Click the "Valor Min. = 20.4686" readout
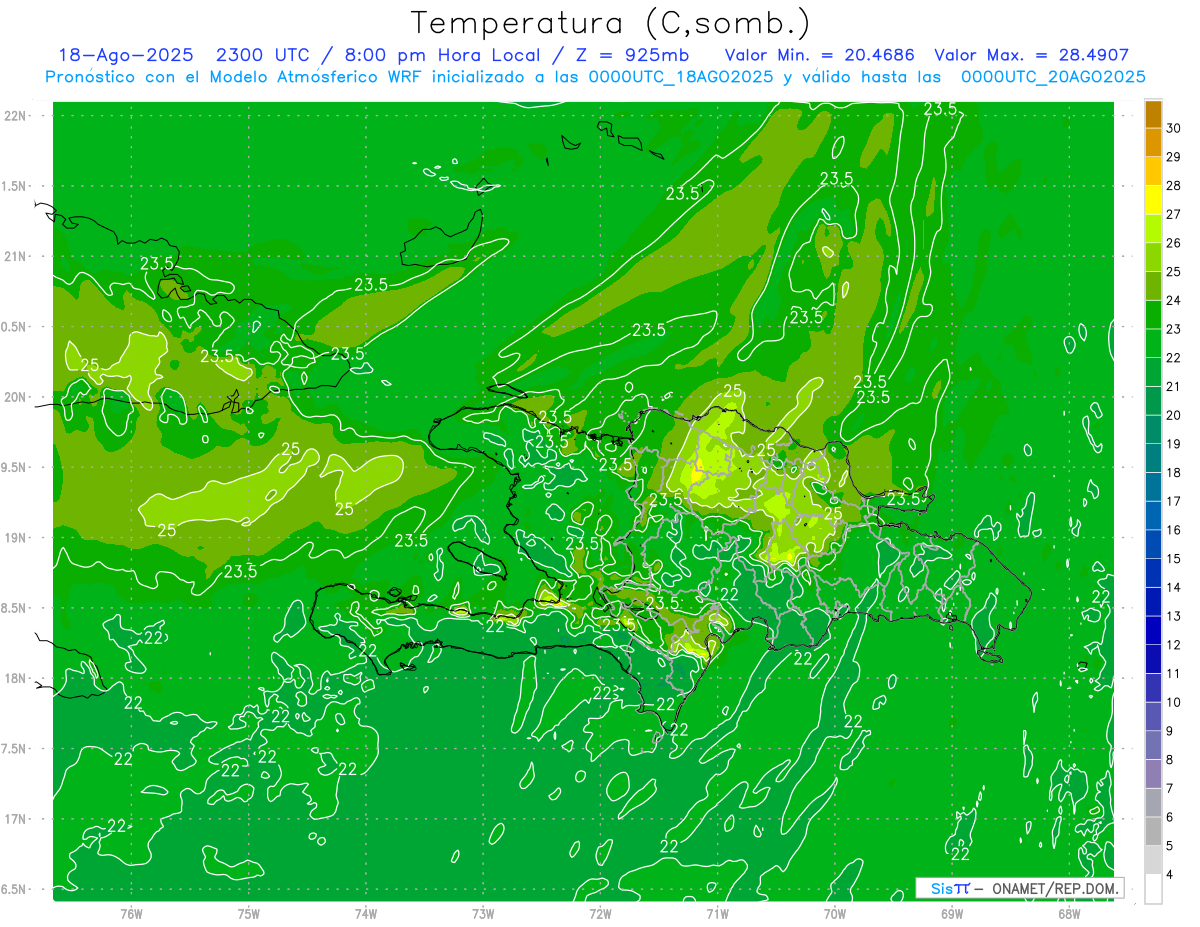1200x927 pixels. 820,55
